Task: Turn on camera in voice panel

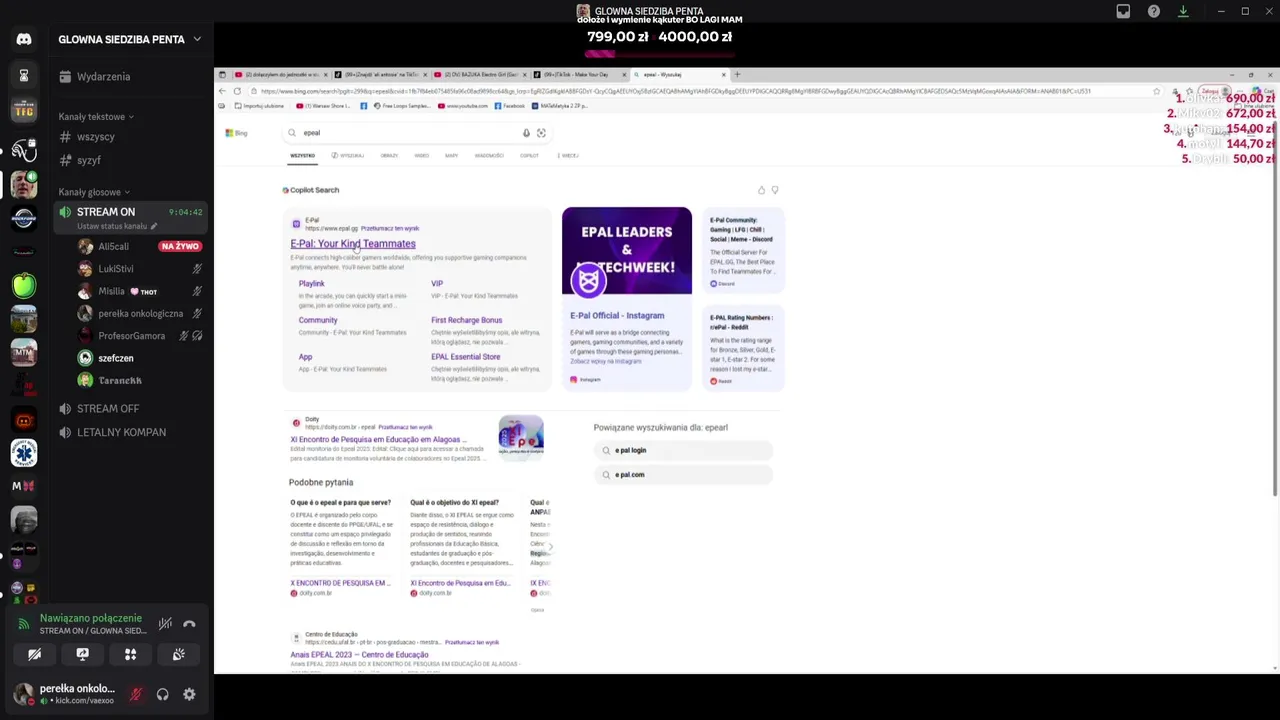Action: click(34, 654)
